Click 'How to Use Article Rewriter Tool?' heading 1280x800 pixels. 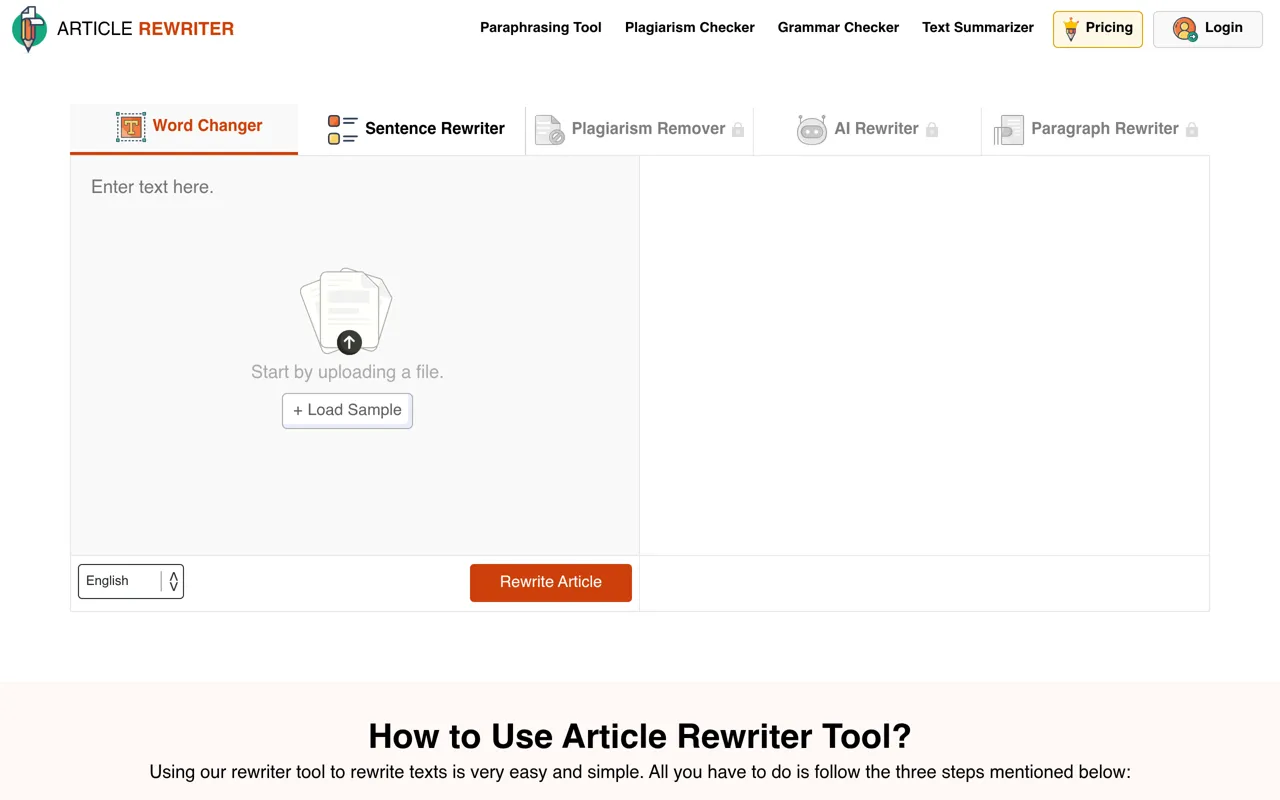640,736
